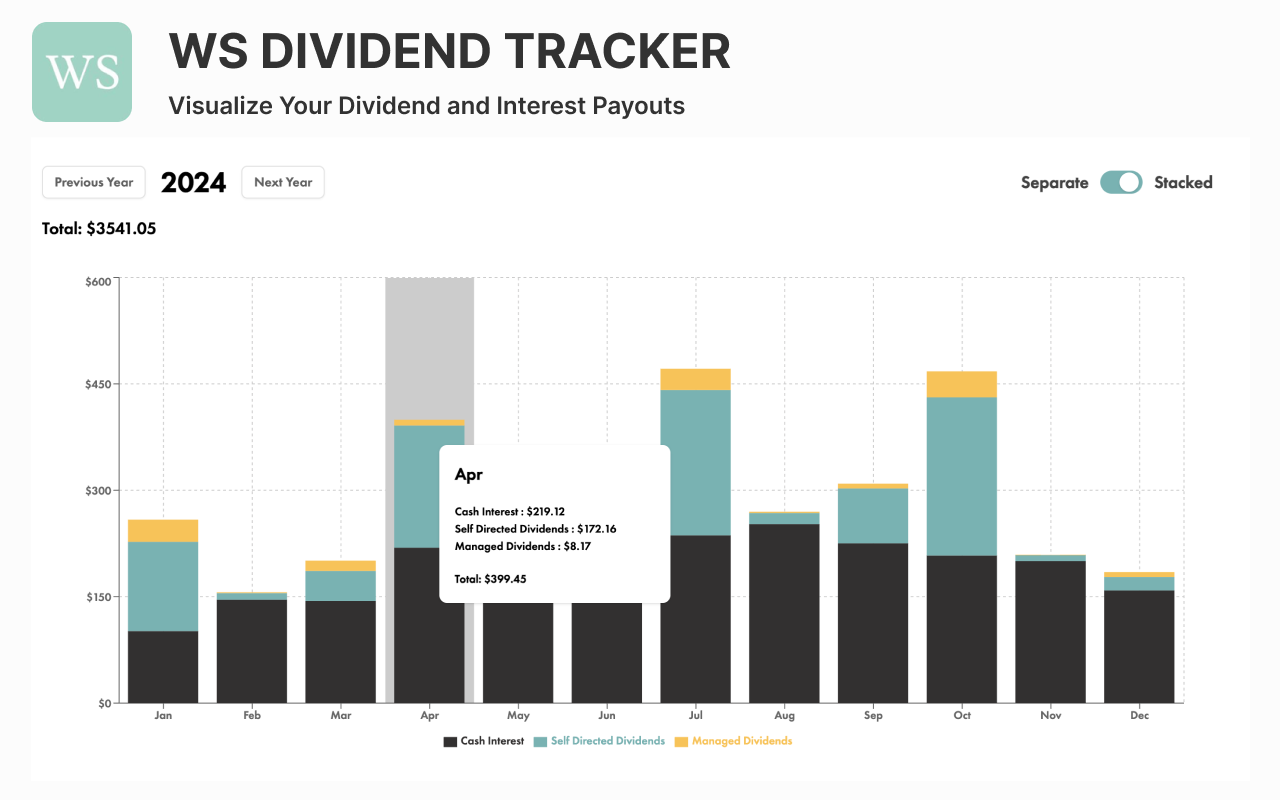This screenshot has width=1280, height=800.
Task: Click the yellow Managed Dividends segment on October
Action: pos(961,383)
